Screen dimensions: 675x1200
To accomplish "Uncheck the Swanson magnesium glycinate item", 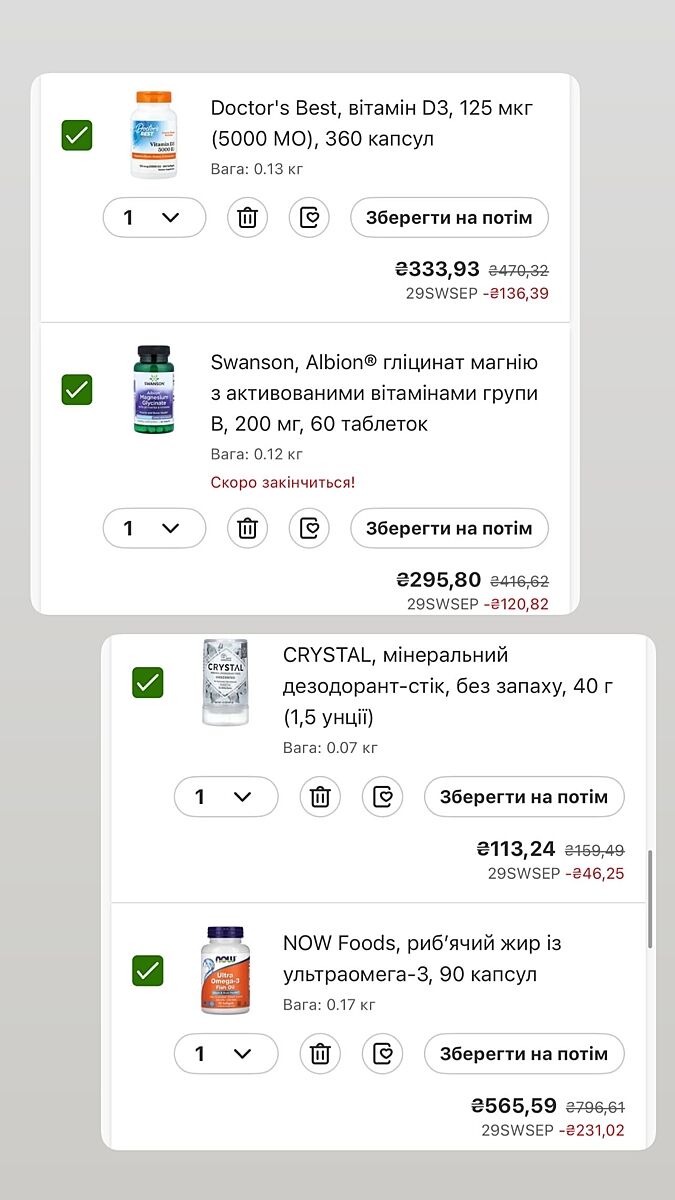I will pyautogui.click(x=77, y=389).
